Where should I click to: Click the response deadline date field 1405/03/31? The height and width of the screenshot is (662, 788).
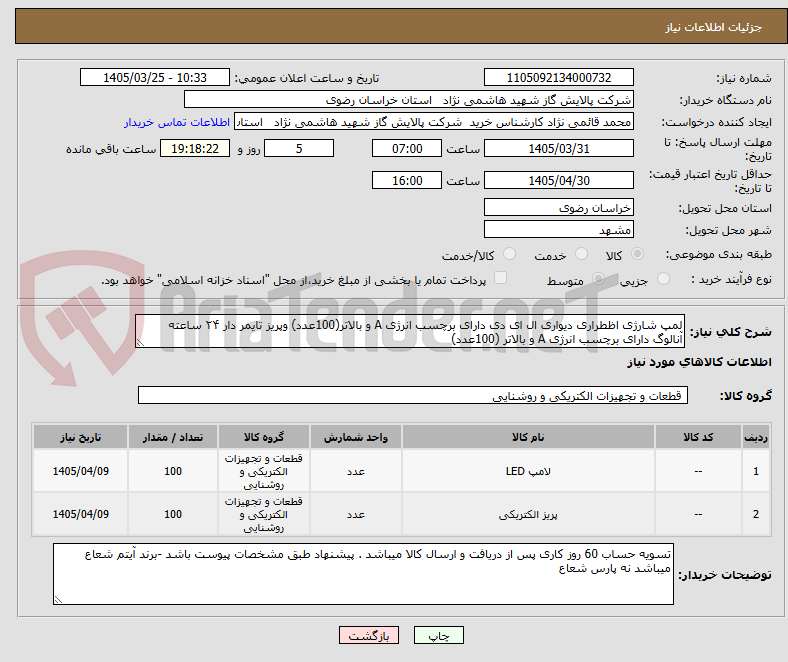coord(558,148)
